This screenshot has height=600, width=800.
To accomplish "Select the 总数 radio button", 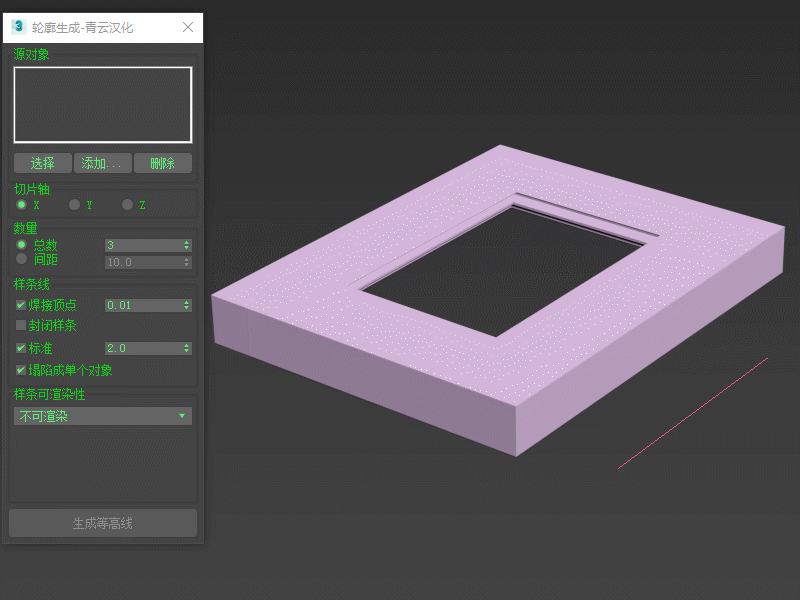I will tap(21, 245).
